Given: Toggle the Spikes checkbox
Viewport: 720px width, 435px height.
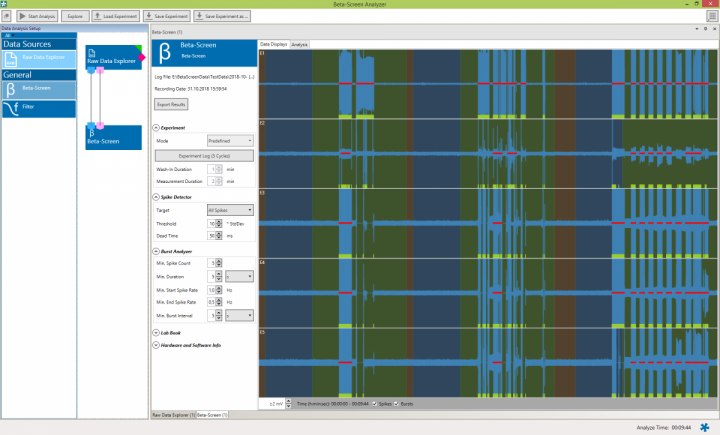Looking at the screenshot, I should tap(375, 403).
